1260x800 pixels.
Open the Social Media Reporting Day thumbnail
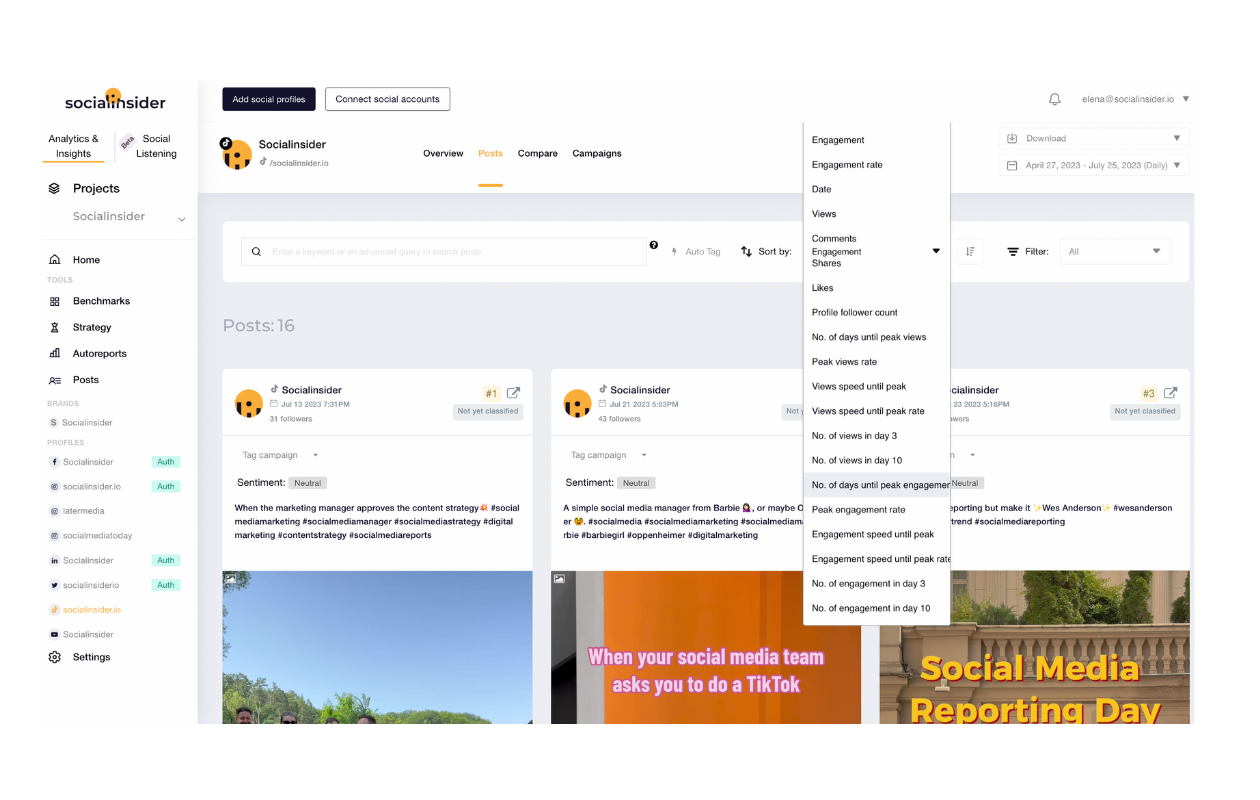point(1035,647)
